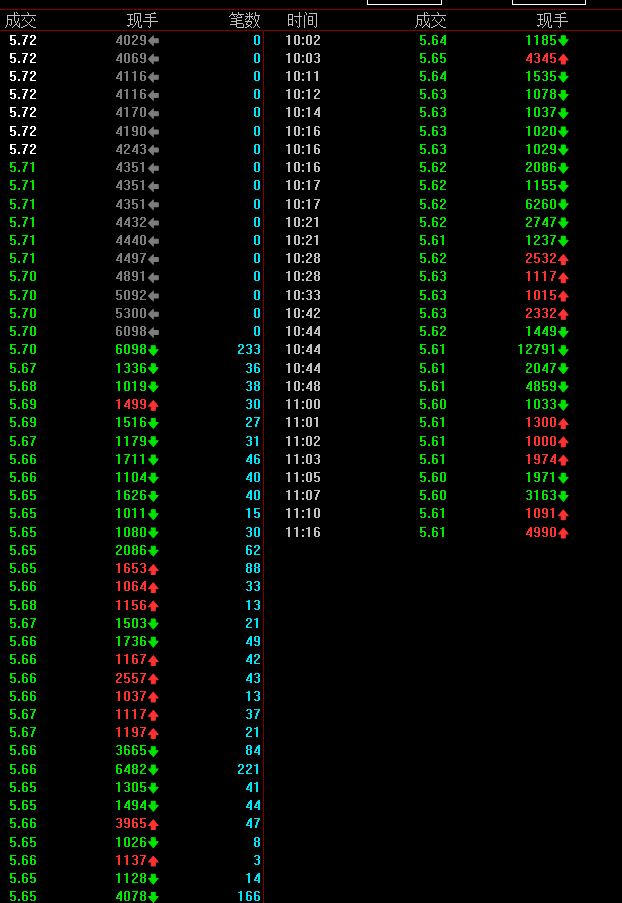Select the 11:07 time row
The image size is (622, 903).
click(303, 495)
